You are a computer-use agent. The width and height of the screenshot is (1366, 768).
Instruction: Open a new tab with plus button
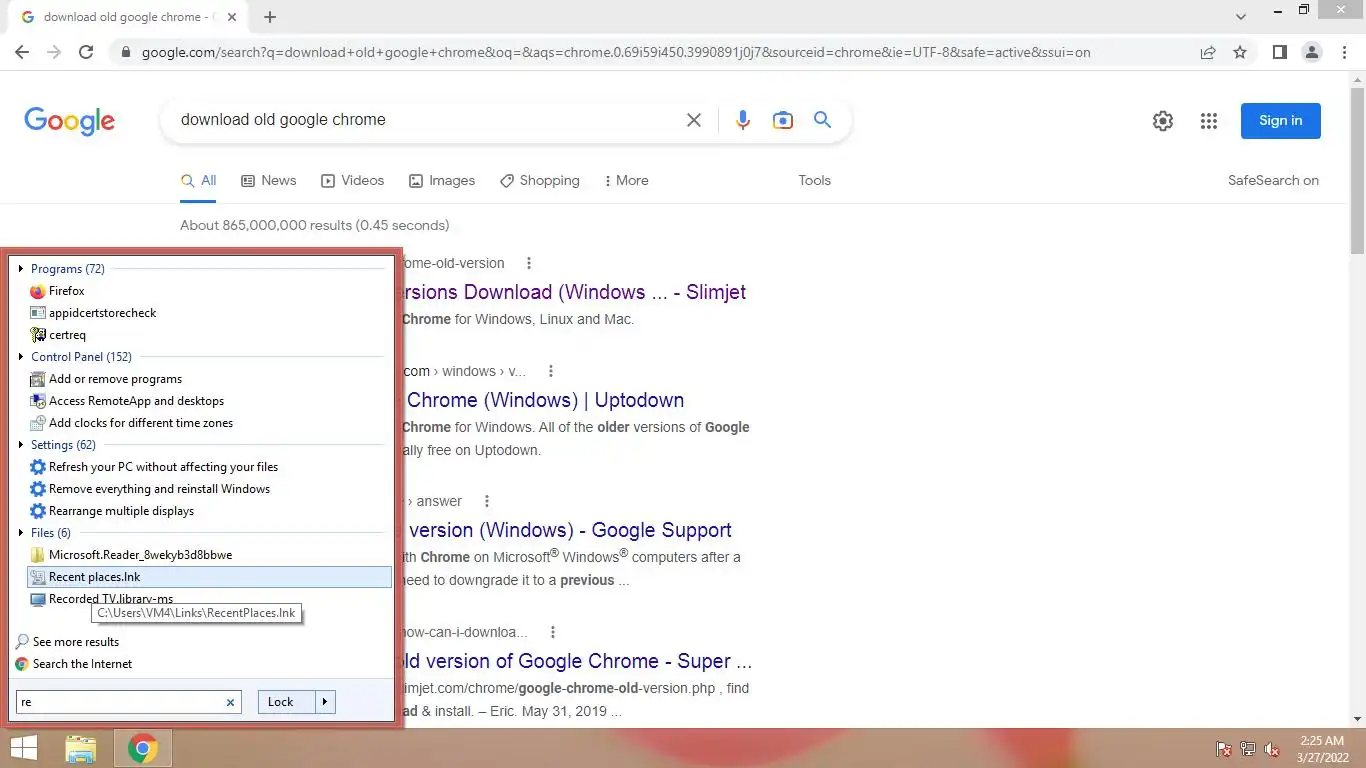[x=270, y=17]
